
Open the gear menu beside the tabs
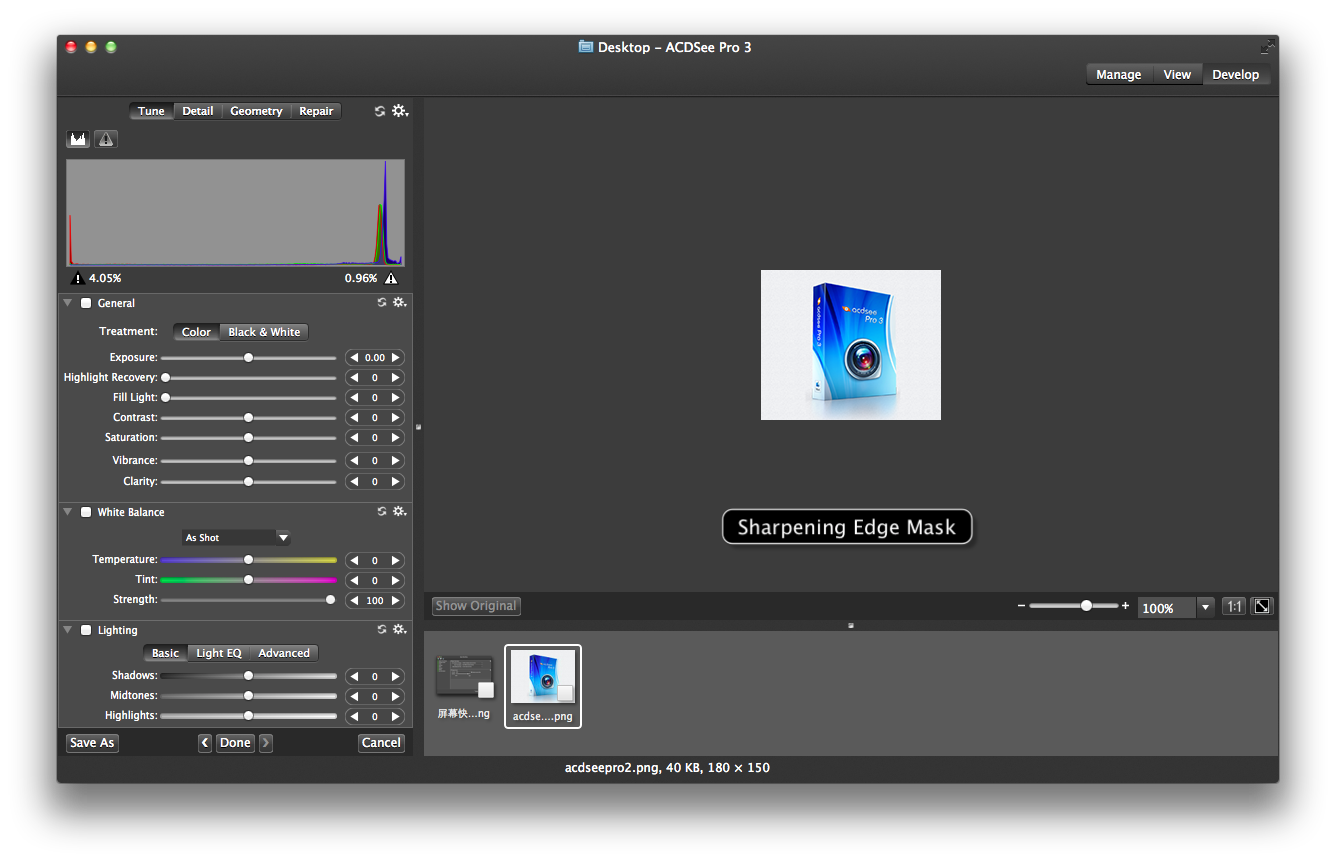[400, 111]
